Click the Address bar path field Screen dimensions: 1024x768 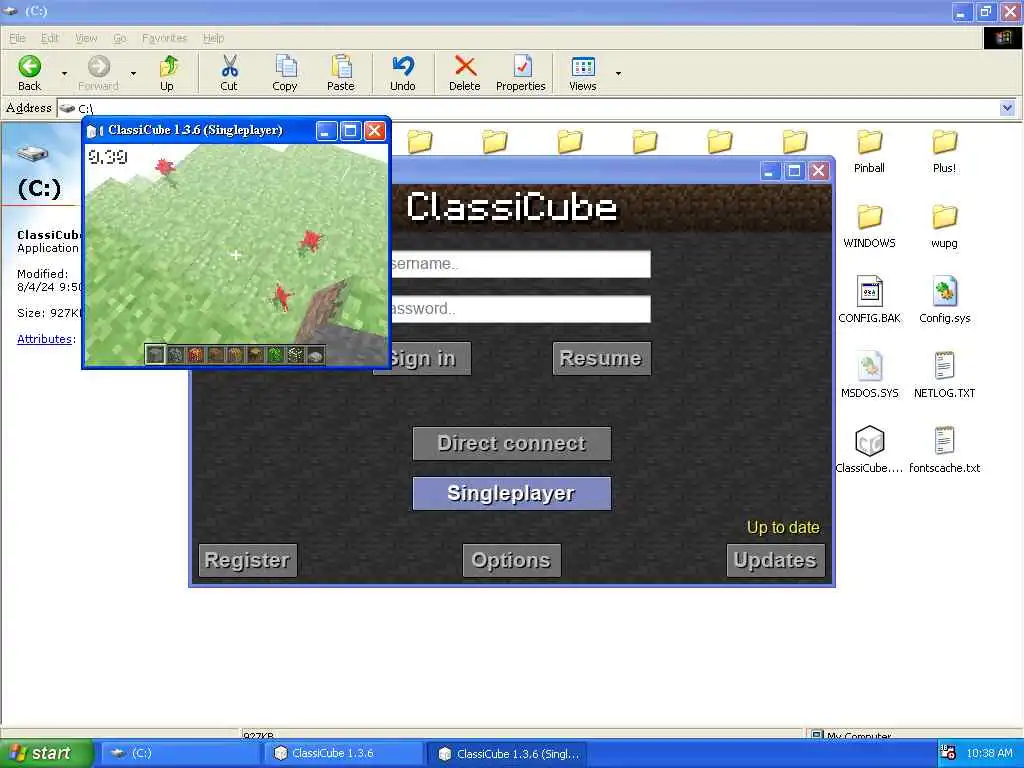[x=529, y=108]
